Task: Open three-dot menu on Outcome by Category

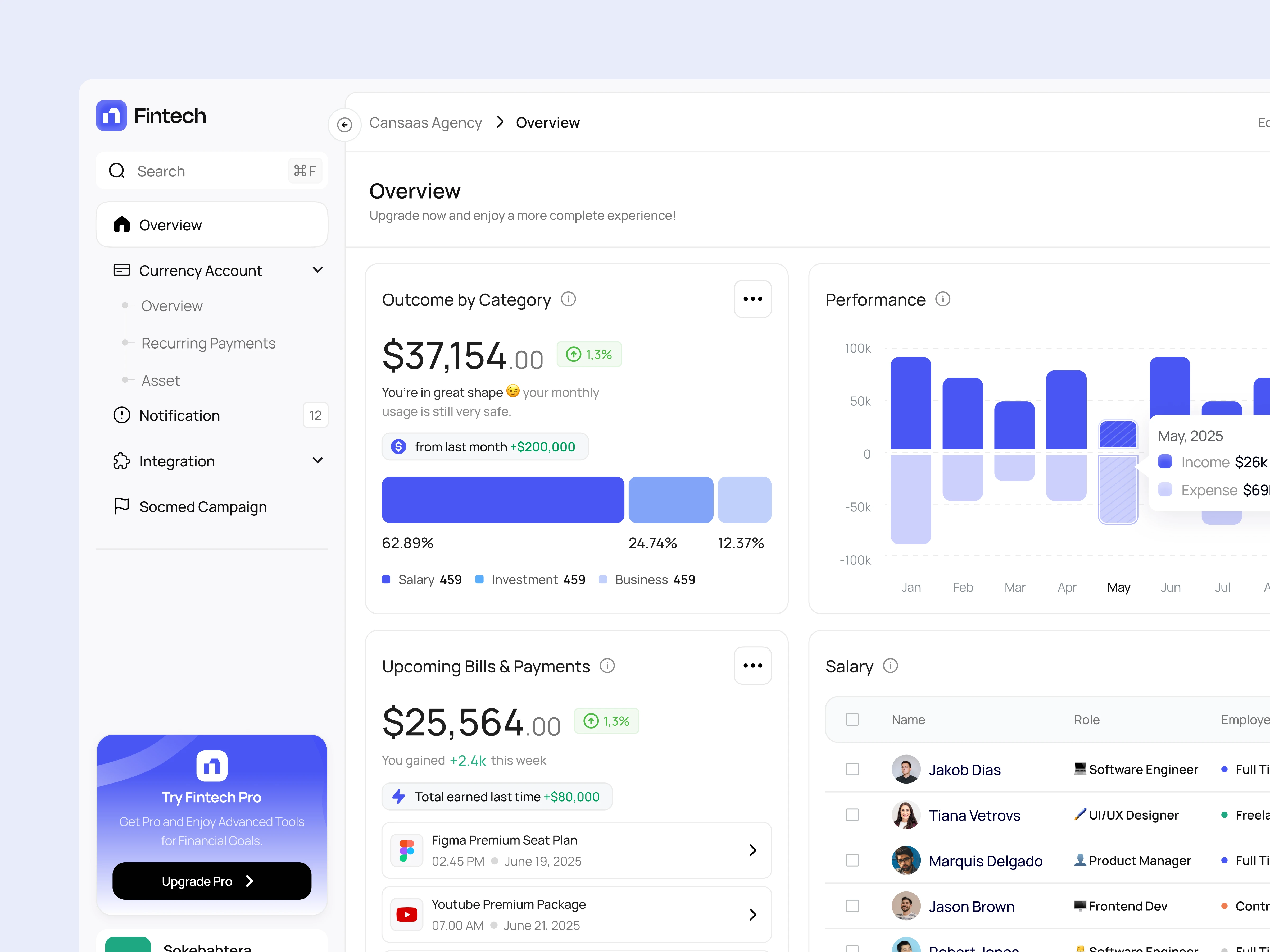Action: [x=752, y=299]
